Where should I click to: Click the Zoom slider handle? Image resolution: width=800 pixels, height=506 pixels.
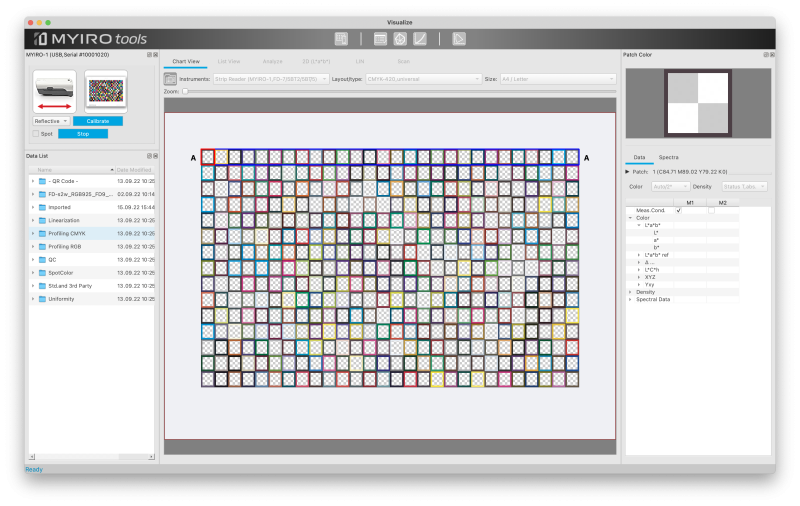click(185, 91)
